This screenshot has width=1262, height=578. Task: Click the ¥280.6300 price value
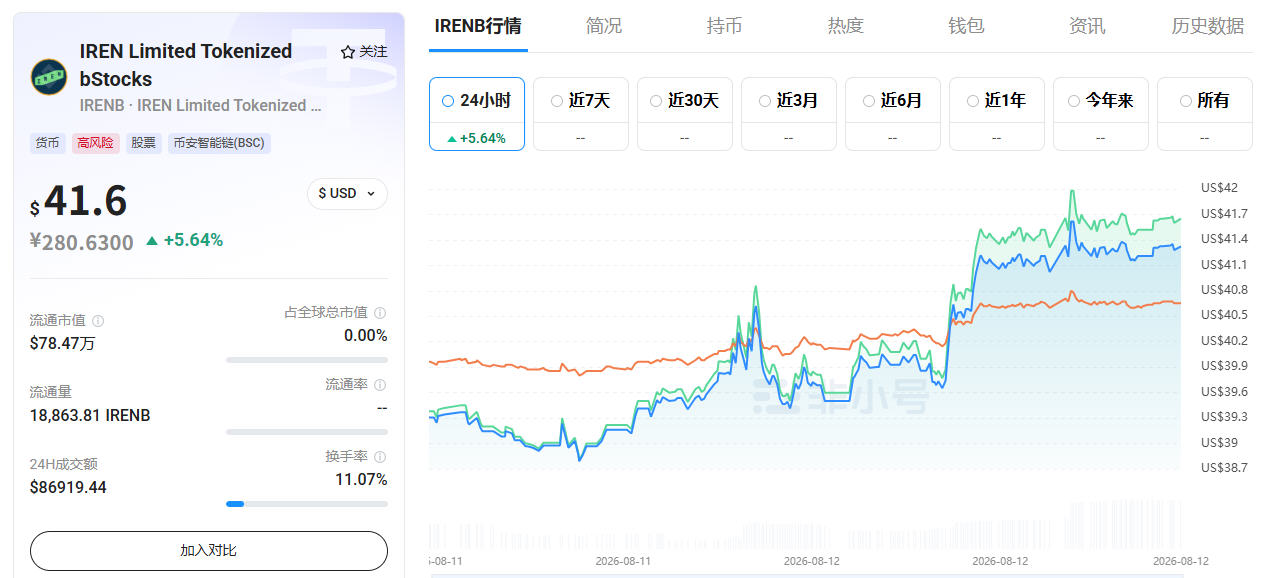coord(82,242)
